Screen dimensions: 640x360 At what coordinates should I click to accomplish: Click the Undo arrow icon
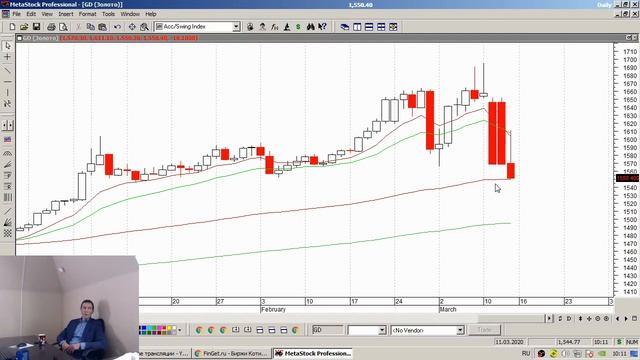(x=117, y=27)
